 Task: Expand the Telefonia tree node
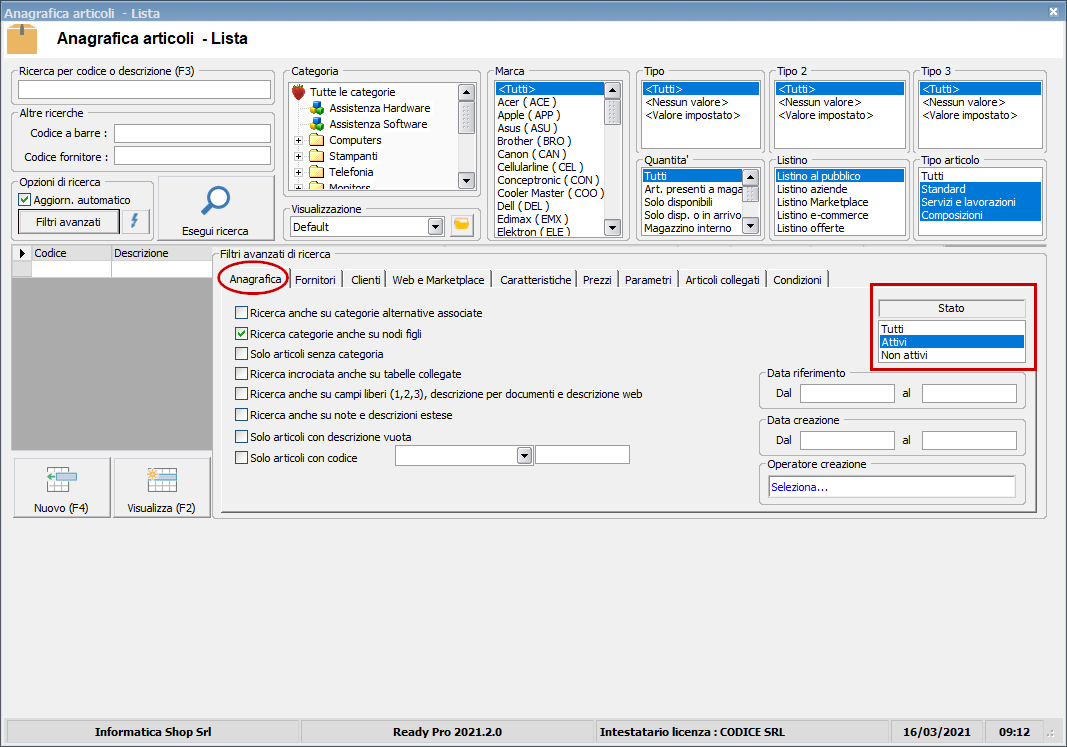coord(298,172)
